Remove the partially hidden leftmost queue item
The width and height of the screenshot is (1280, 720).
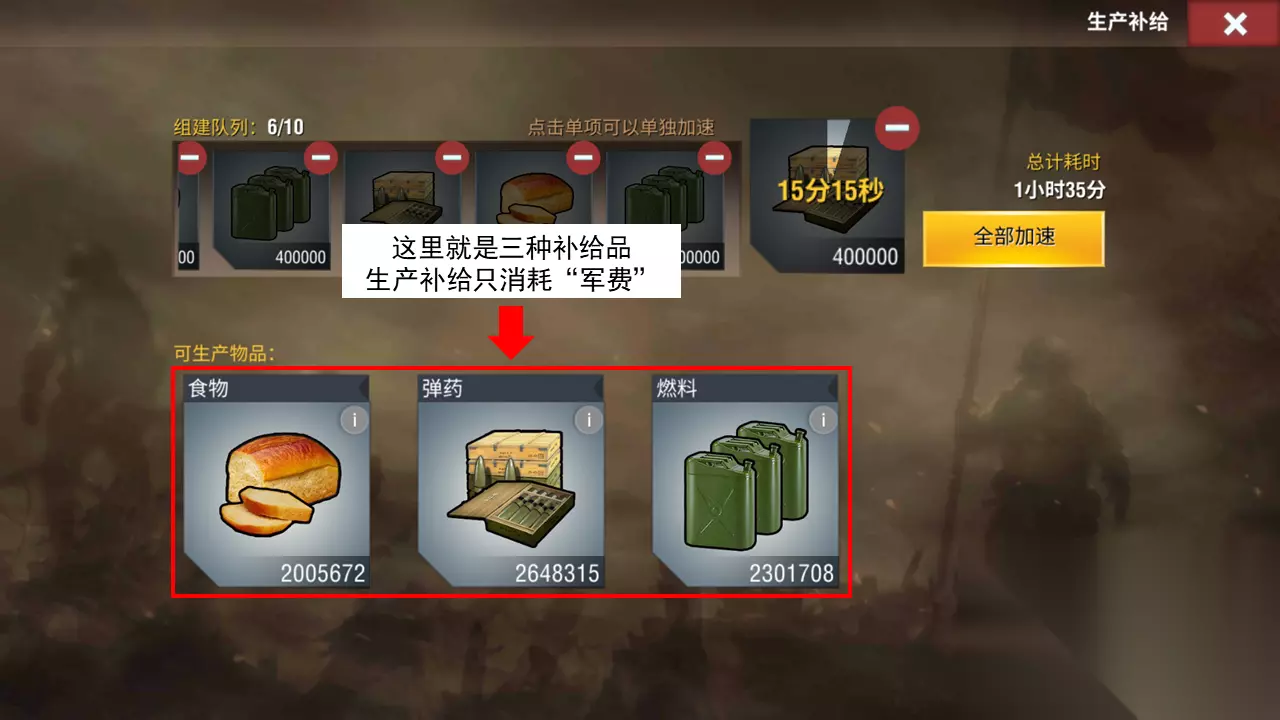pyautogui.click(x=190, y=158)
